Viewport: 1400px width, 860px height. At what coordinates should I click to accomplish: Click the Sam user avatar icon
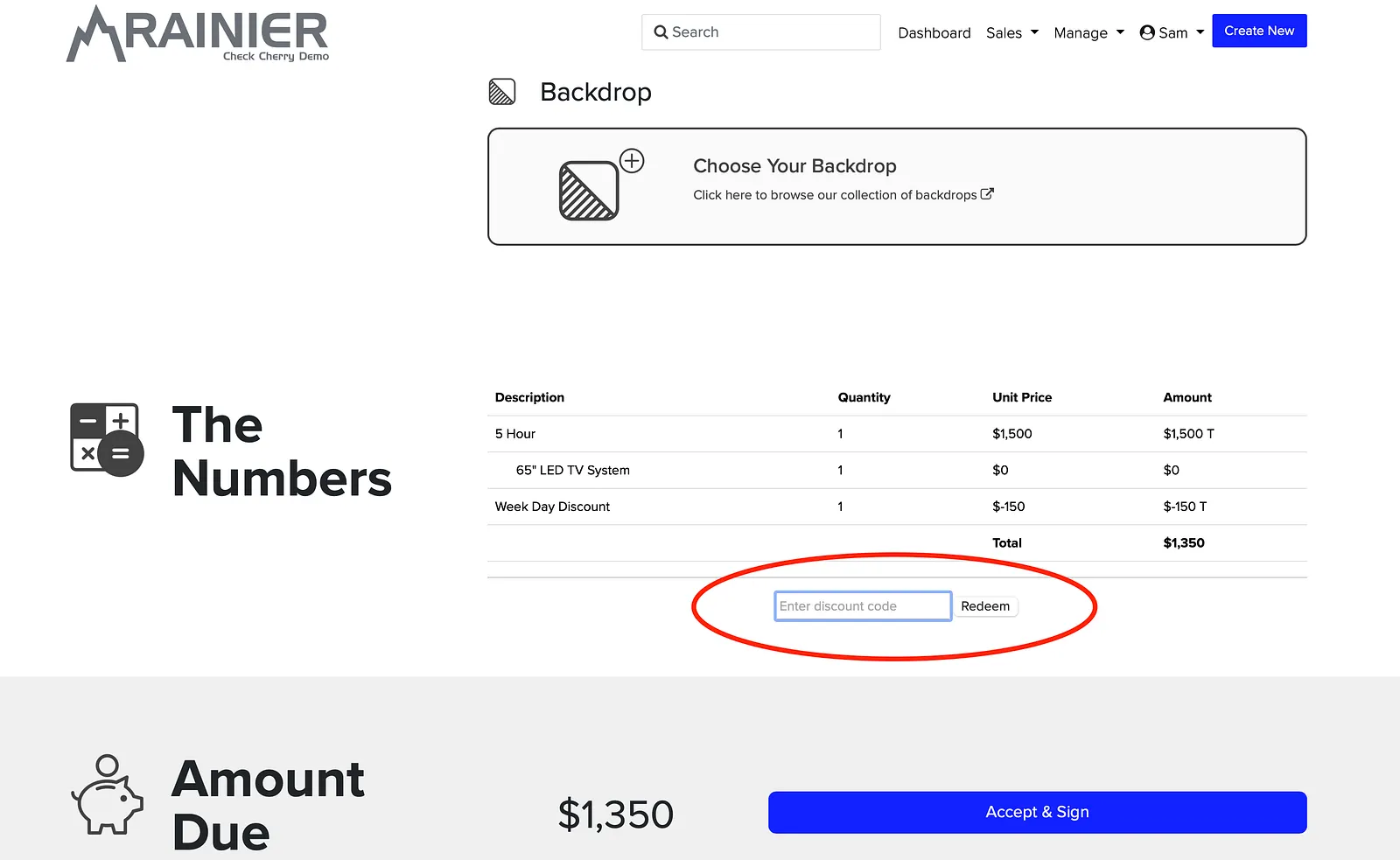(1147, 32)
